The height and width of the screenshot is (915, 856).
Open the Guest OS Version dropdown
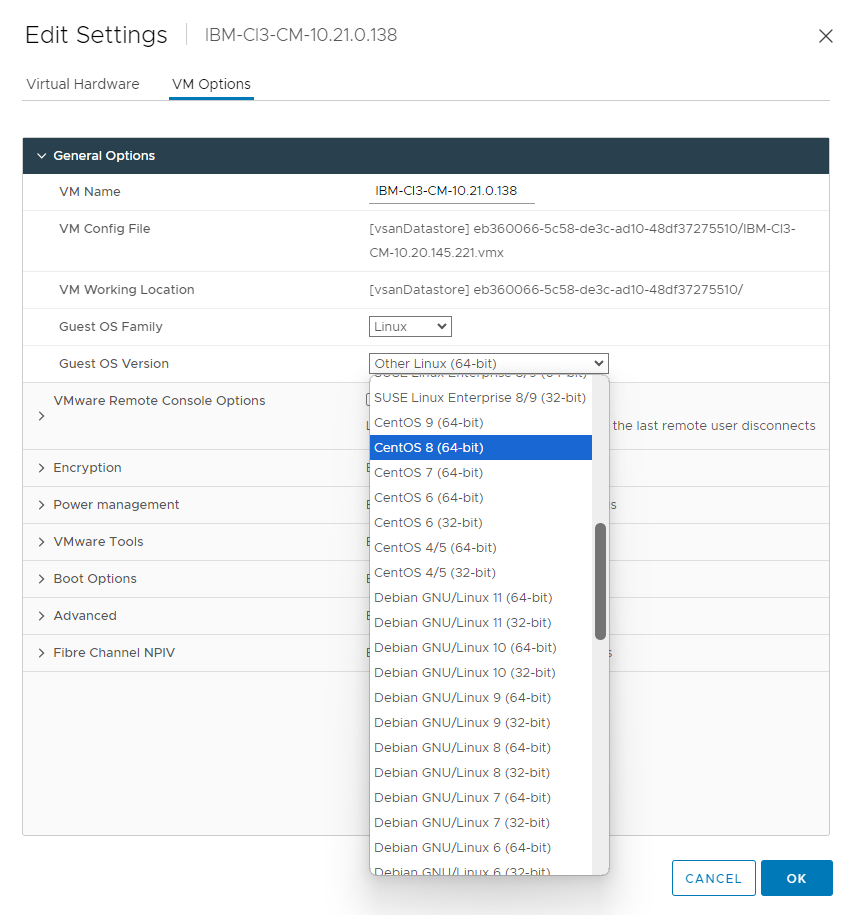pyautogui.click(x=488, y=363)
